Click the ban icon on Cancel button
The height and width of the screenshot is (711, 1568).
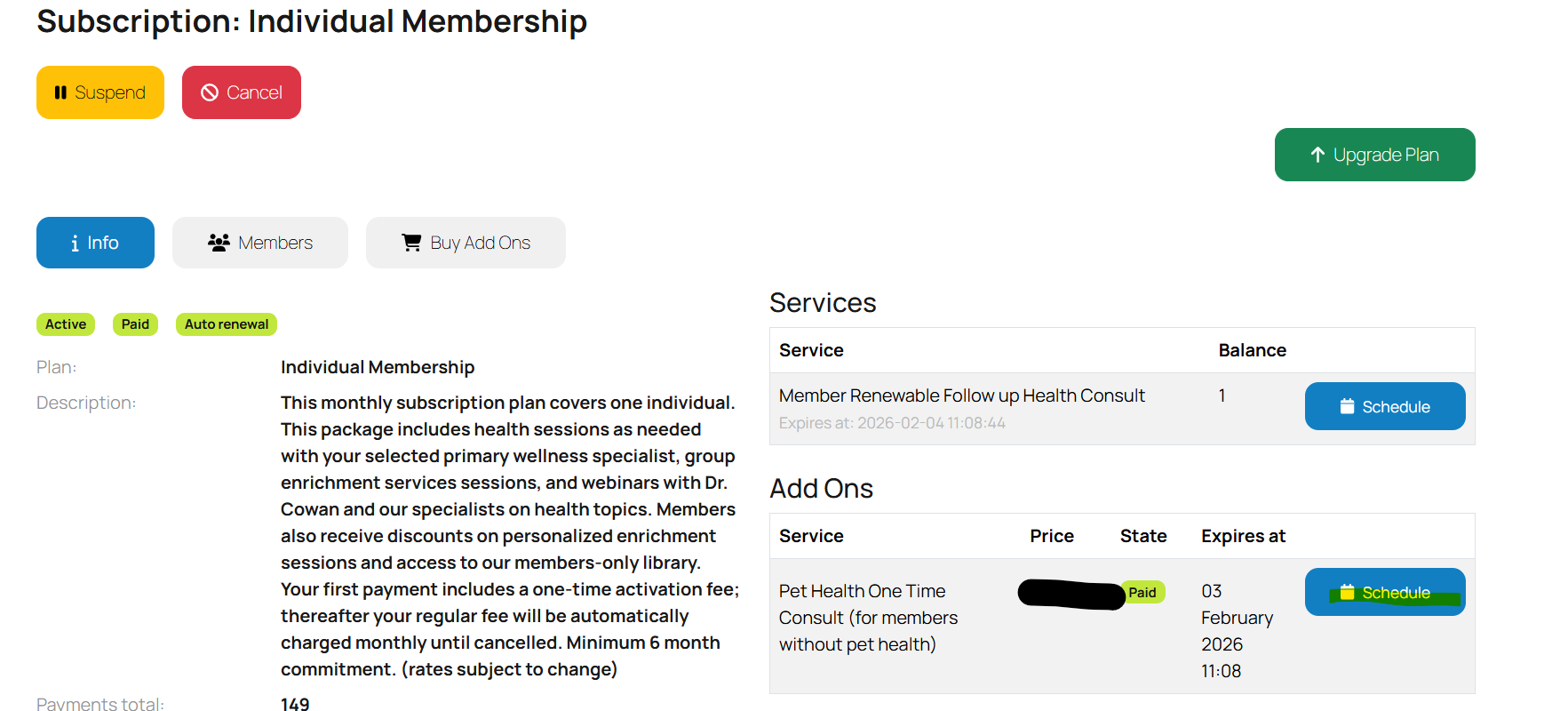[210, 92]
